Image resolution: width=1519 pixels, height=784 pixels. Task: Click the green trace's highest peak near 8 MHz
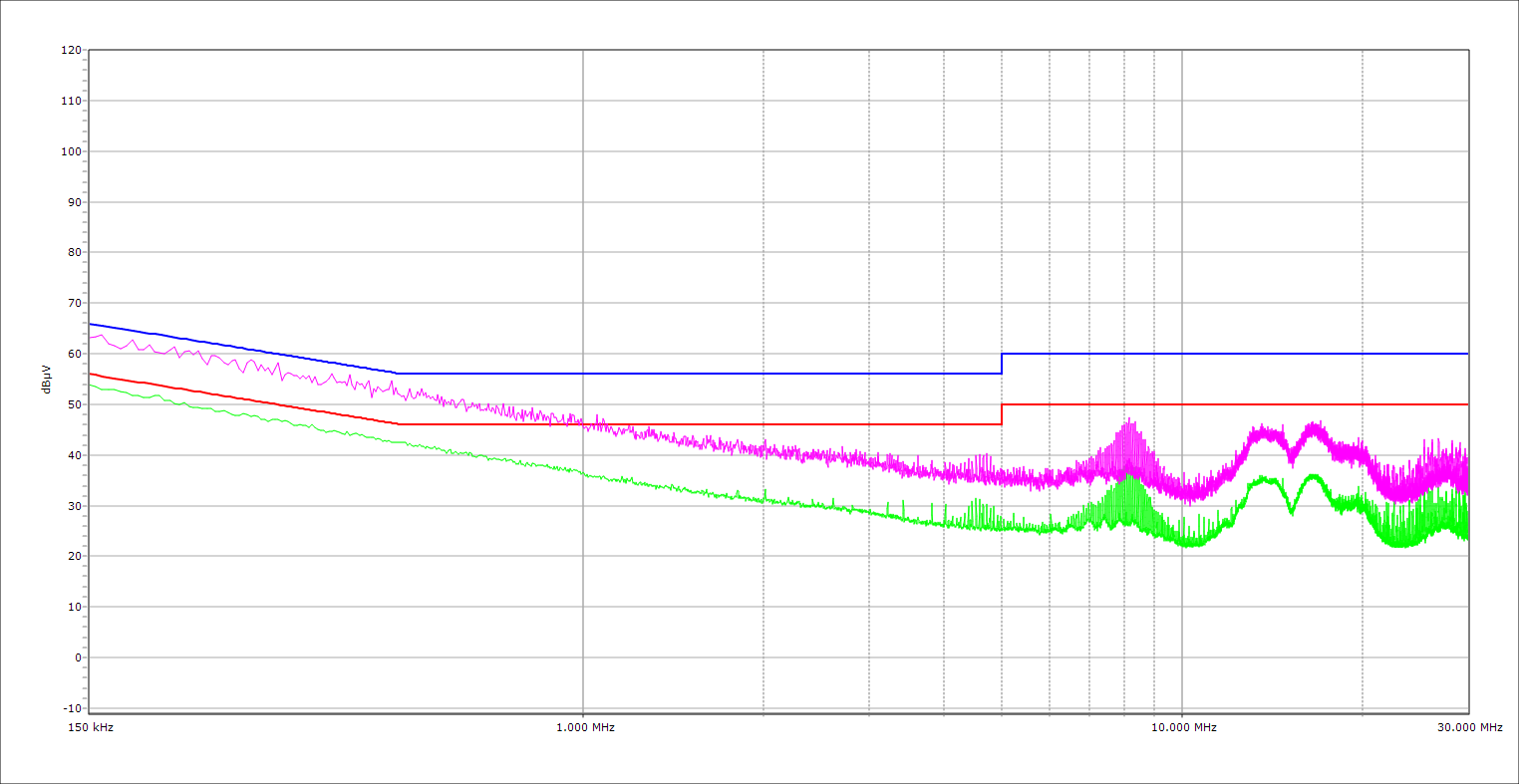1129,475
